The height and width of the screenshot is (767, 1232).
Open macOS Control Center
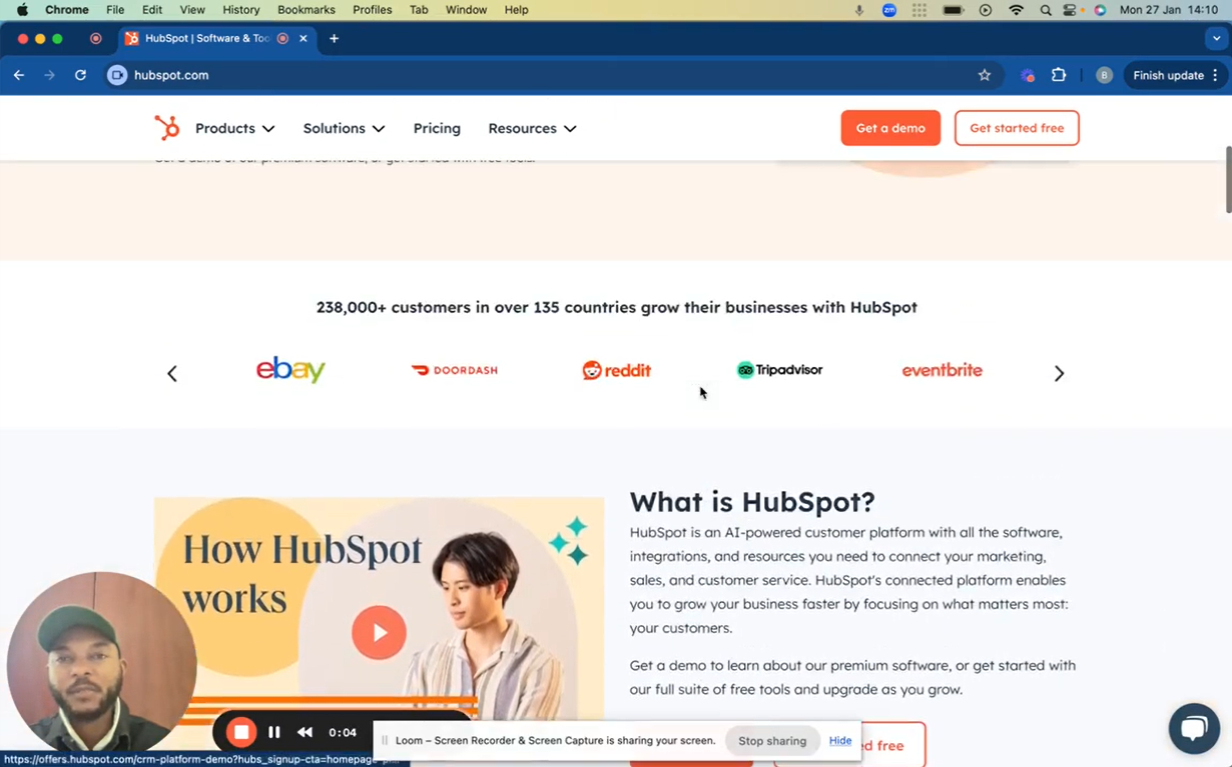(1070, 10)
